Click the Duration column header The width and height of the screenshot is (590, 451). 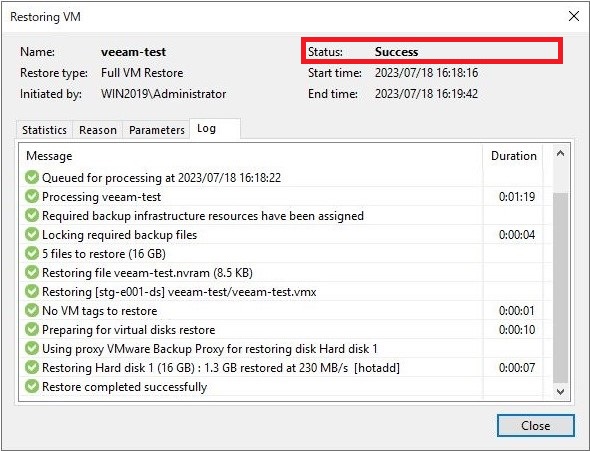(514, 156)
